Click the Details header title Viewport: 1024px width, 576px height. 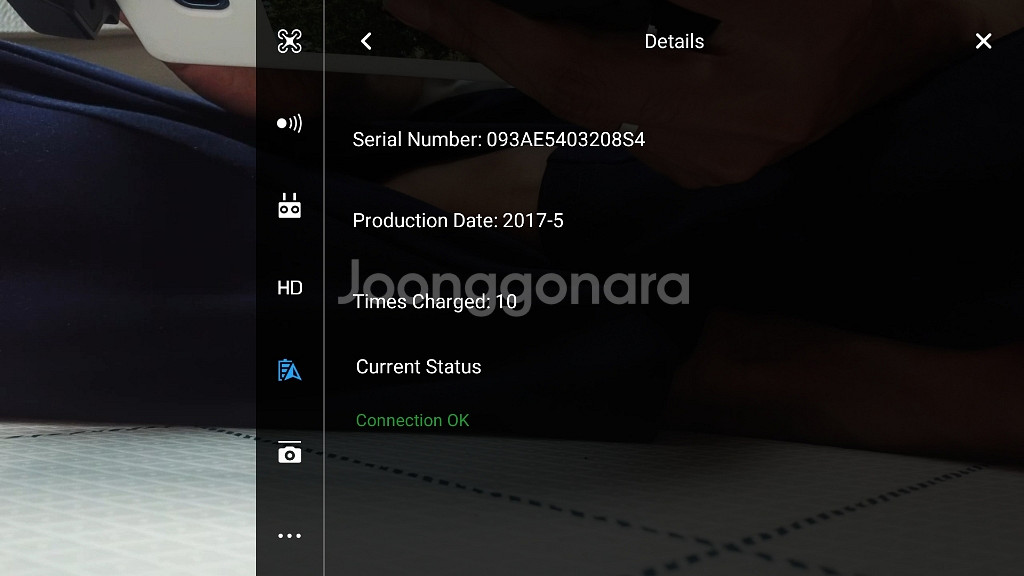674,41
